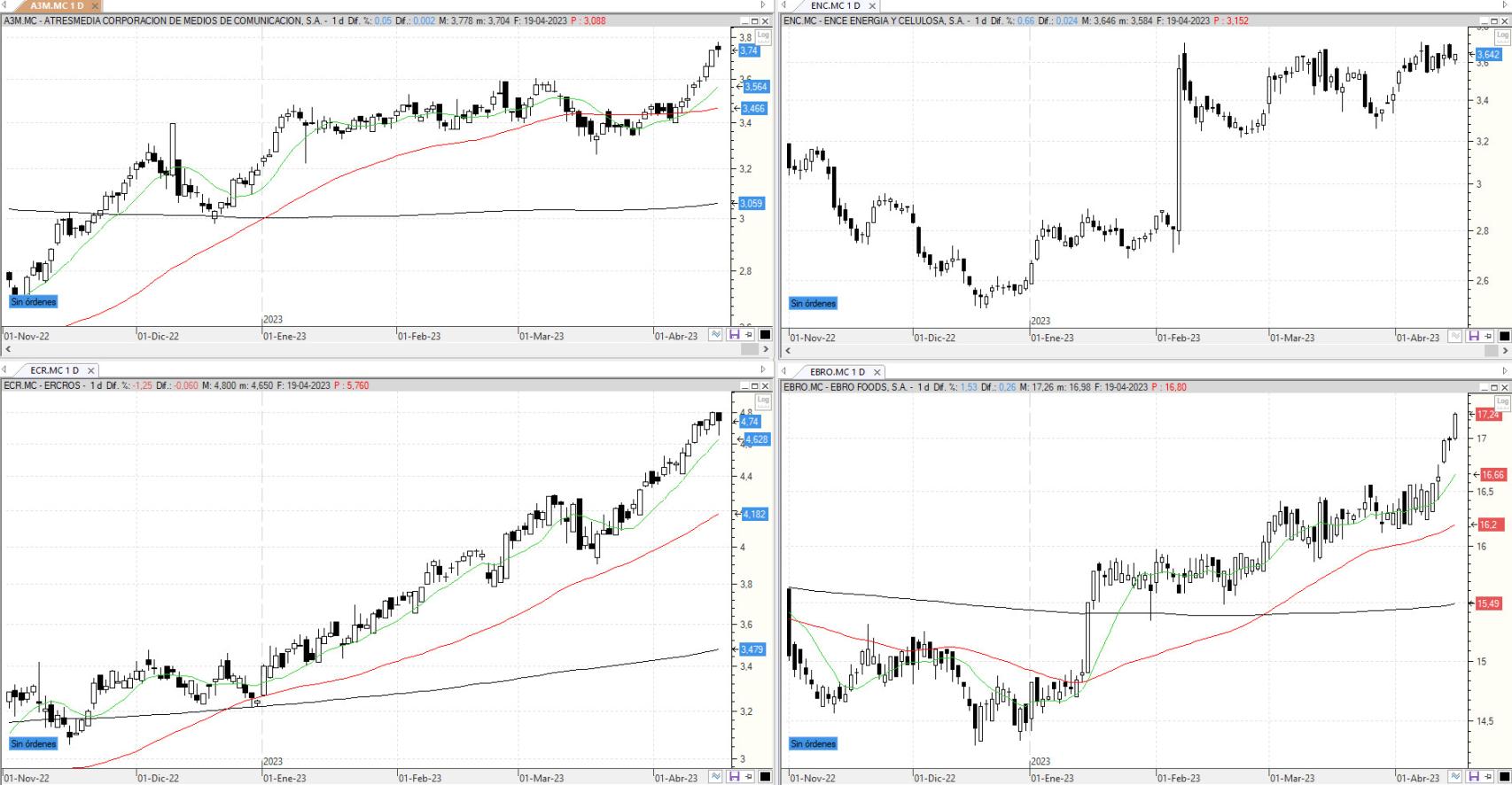This screenshot has height=785, width=1512.
Task: Click tab scroll left arrow beside ENC.MC tab
Action: [x=785, y=6]
